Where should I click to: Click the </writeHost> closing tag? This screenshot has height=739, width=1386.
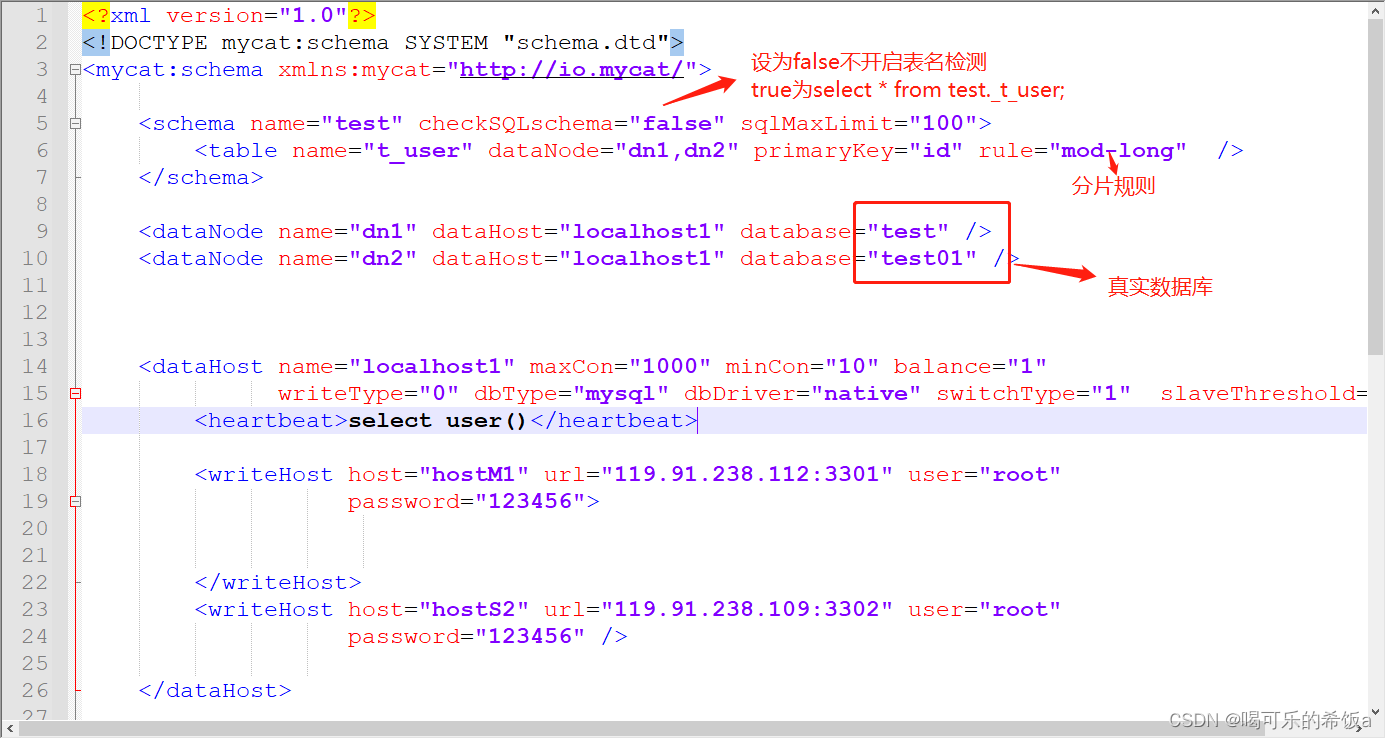pyautogui.click(x=278, y=583)
